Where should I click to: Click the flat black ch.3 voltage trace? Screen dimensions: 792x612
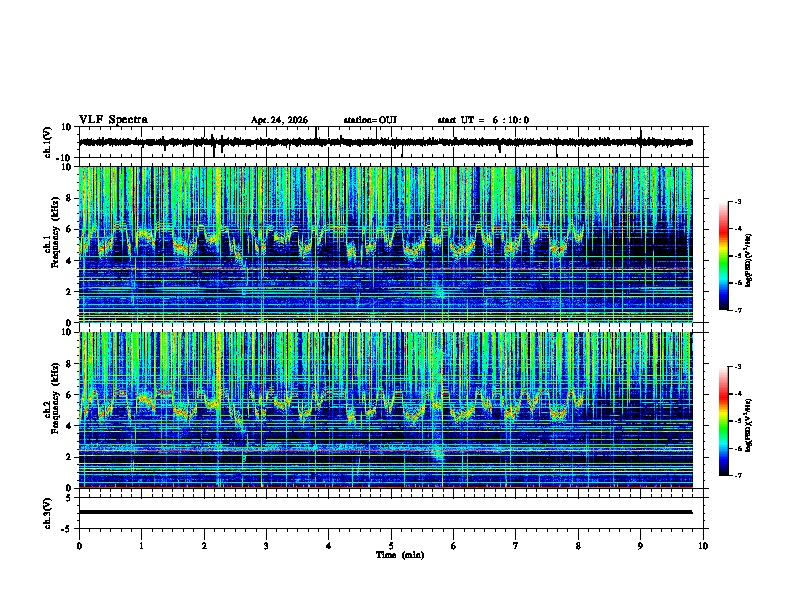(x=385, y=512)
